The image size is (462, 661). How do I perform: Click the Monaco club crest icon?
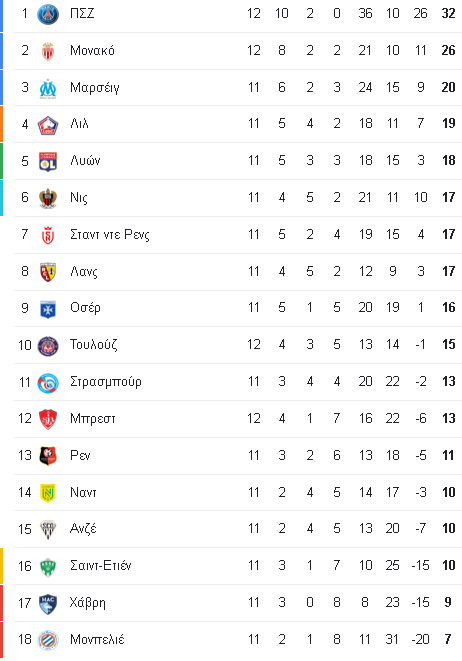pos(48,51)
